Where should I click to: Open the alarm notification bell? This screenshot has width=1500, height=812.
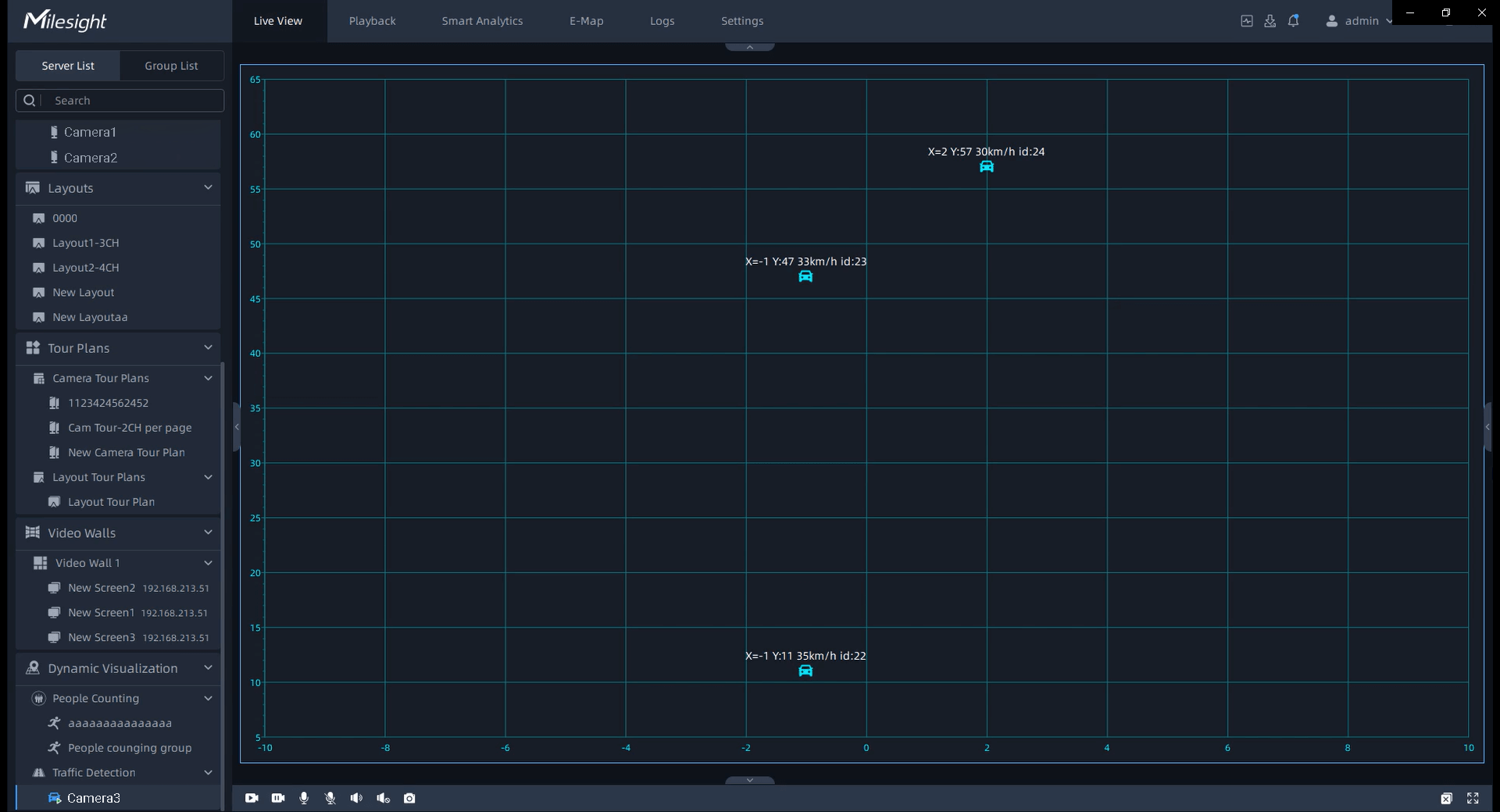(1294, 21)
